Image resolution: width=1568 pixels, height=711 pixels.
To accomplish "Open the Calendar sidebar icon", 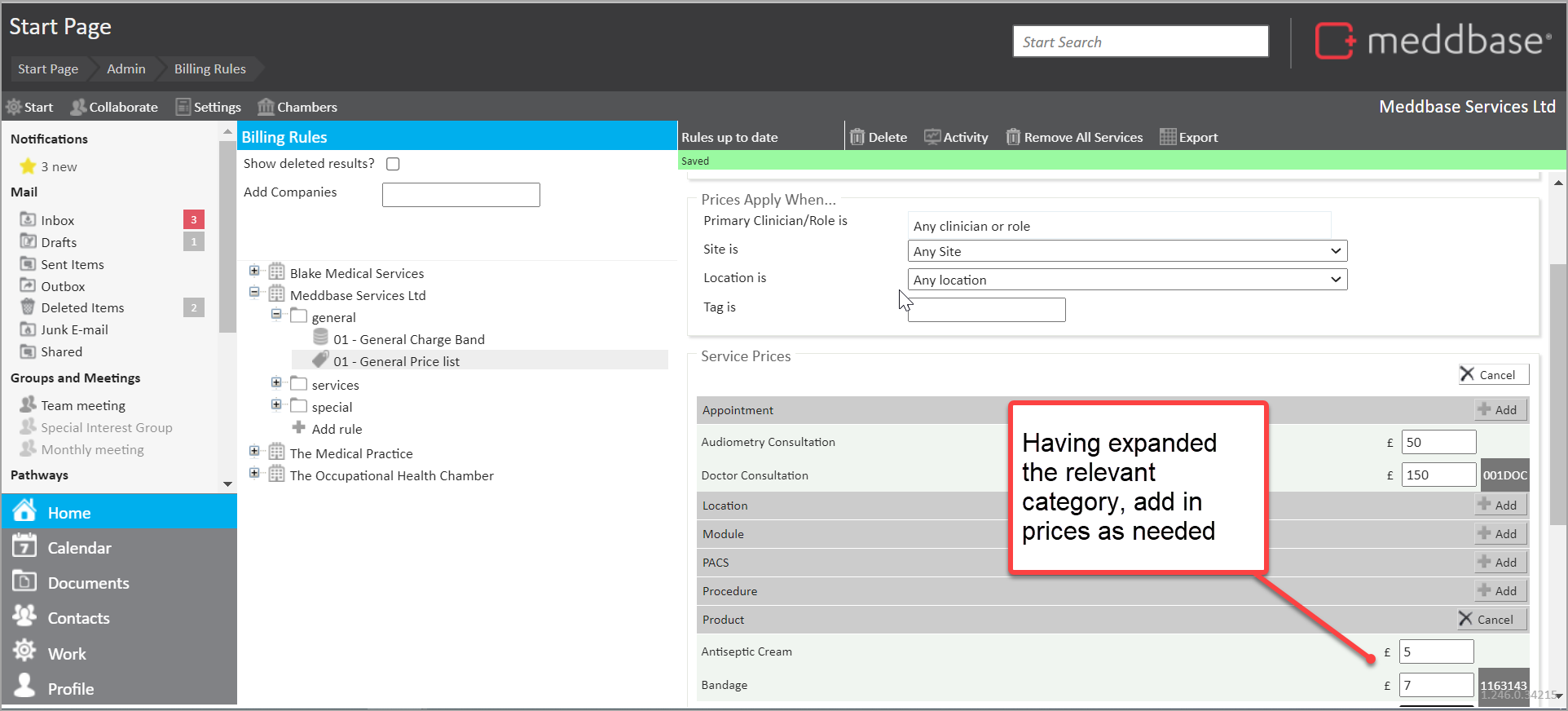I will tap(24, 547).
